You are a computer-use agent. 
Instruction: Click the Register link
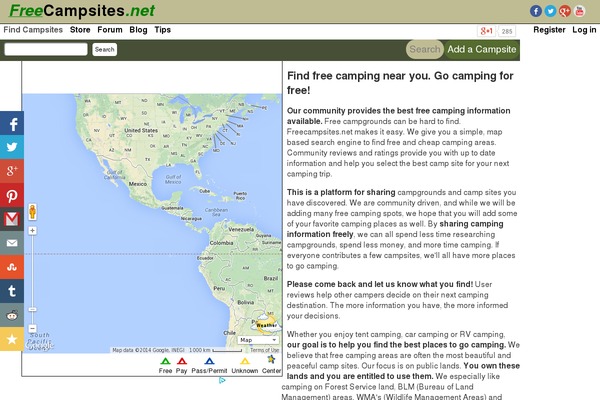tap(549, 30)
